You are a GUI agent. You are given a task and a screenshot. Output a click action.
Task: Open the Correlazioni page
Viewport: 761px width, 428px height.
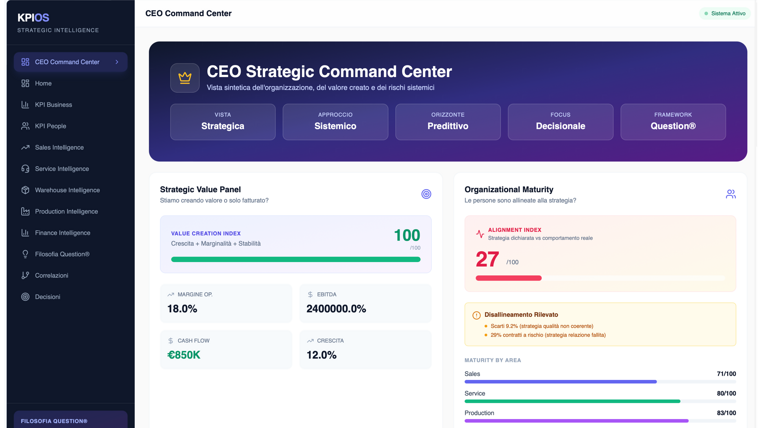pos(51,275)
